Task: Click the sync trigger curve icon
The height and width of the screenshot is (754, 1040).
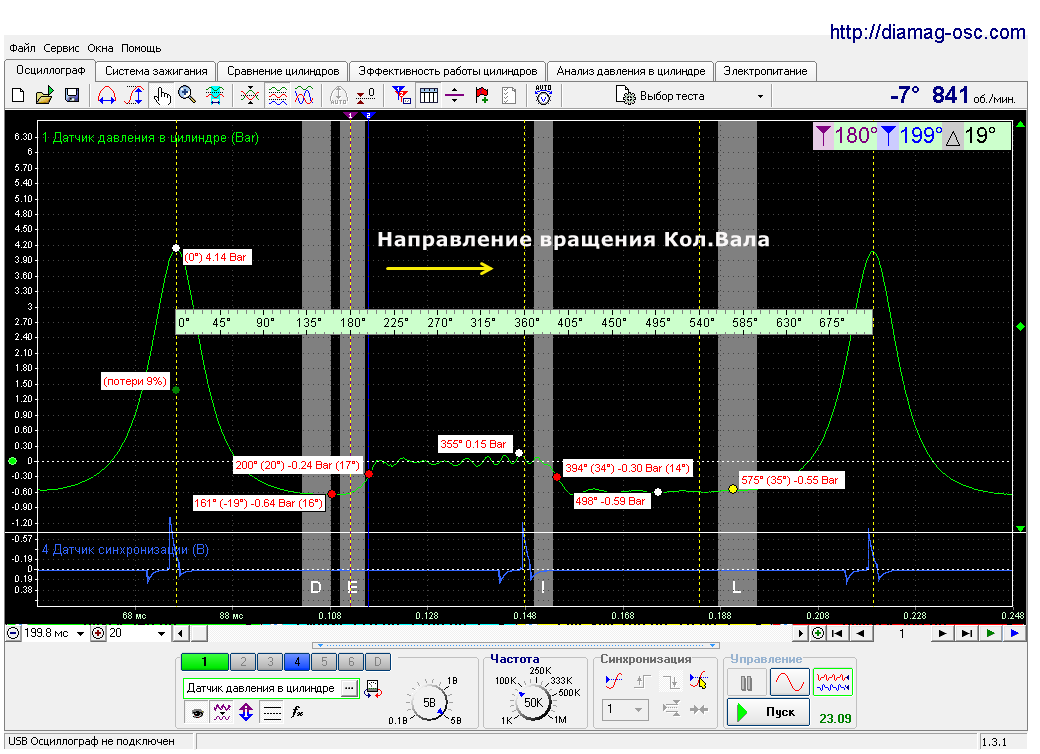Action: pos(614,682)
